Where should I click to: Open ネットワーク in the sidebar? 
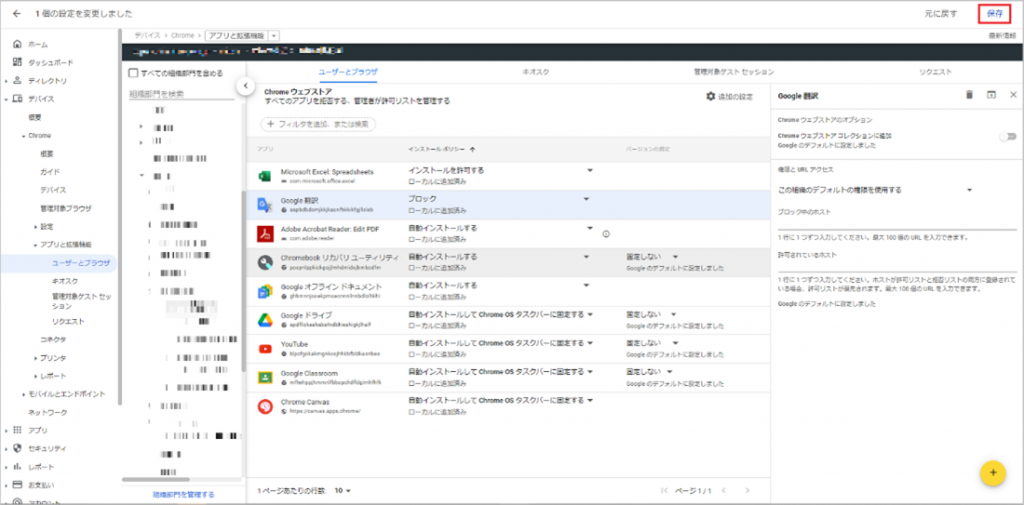47,413
